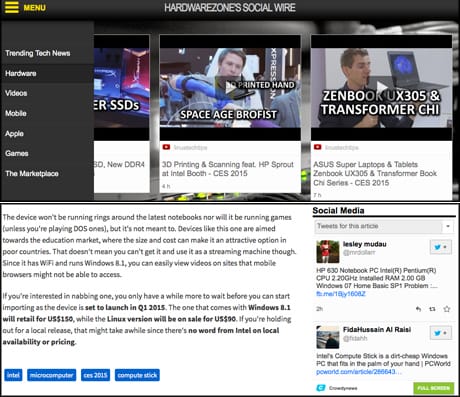The height and width of the screenshot is (397, 460).
Task: Click the compute stick tag
Action: pyautogui.click(x=137, y=375)
